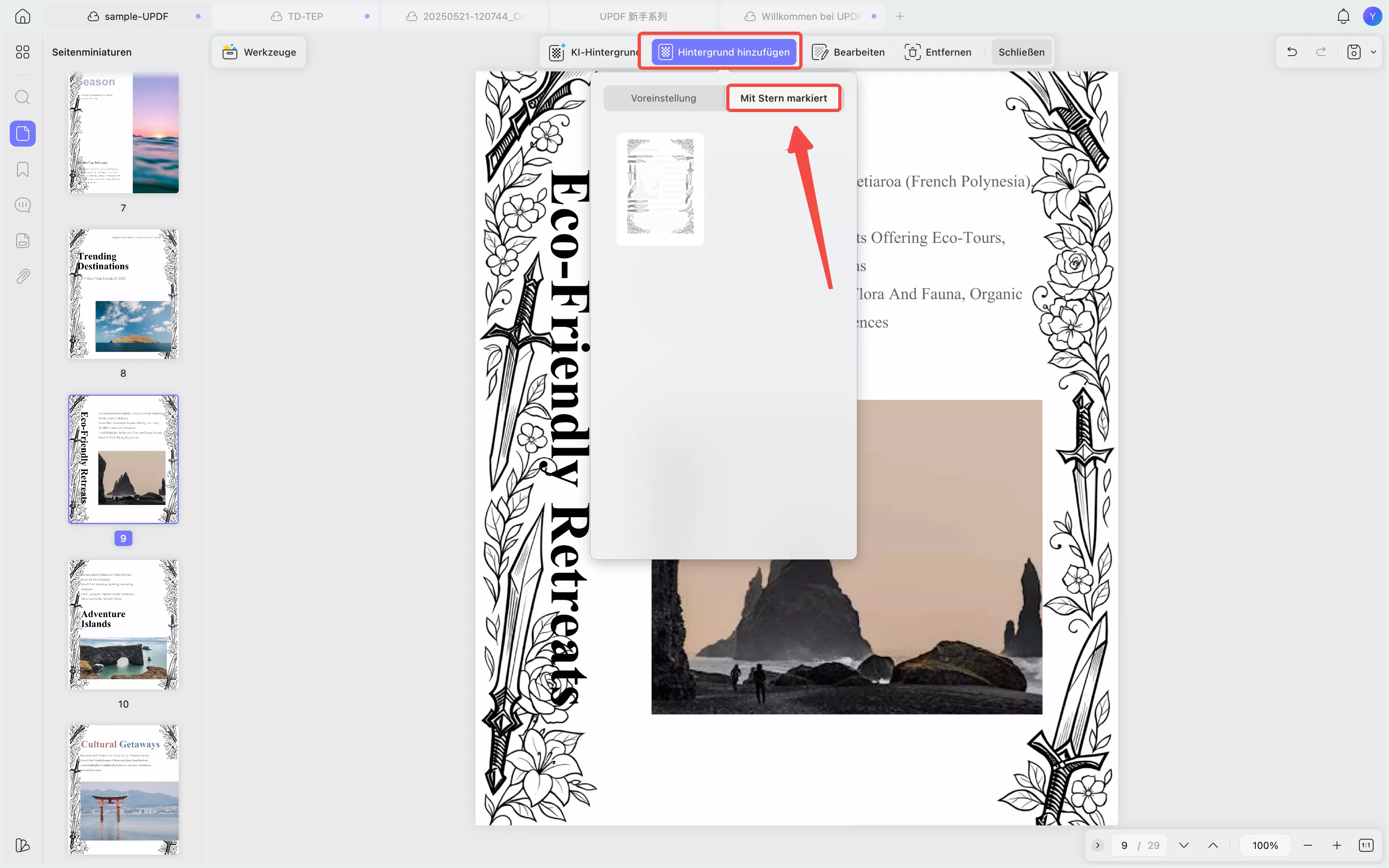This screenshot has height=868, width=1389.
Task: Click the notification bell icon
Action: [1343, 16]
